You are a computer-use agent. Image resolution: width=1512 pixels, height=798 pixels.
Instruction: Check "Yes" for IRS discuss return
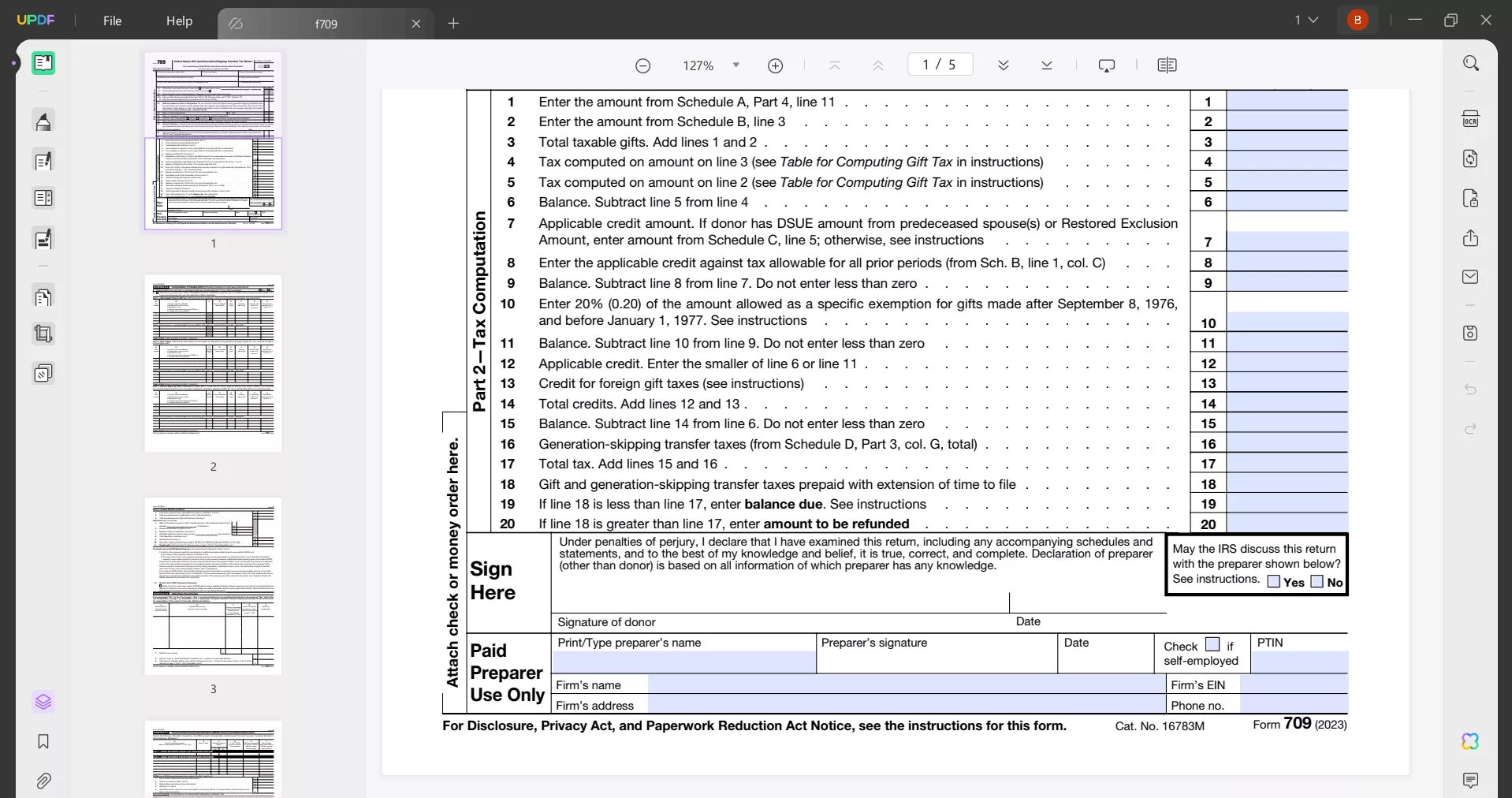point(1274,582)
